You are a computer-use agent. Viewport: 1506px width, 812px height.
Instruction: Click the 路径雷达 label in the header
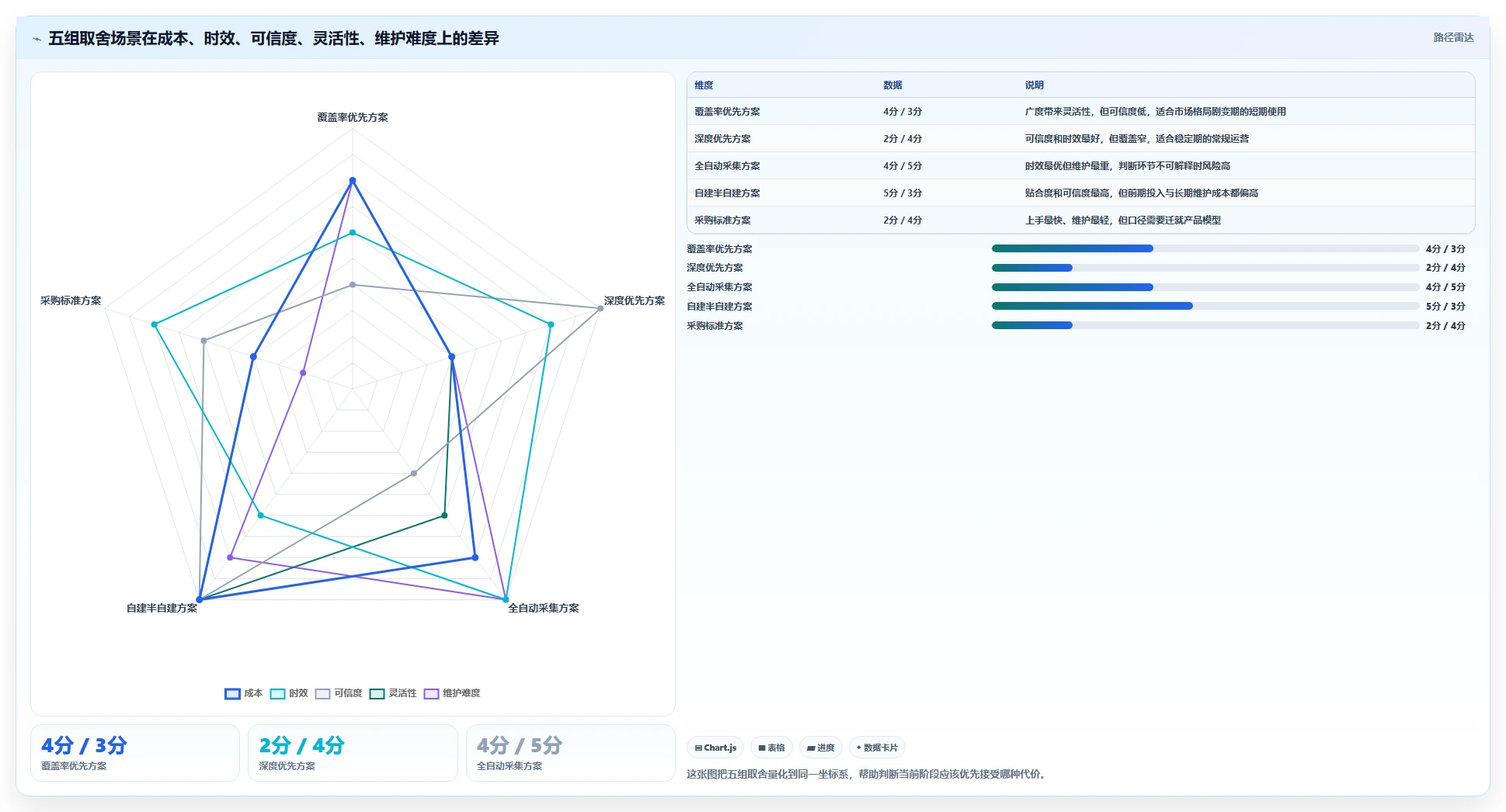1453,37
